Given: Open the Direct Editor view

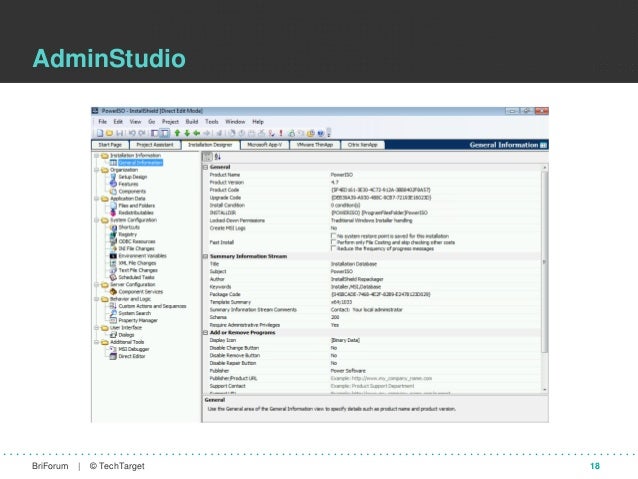Looking at the screenshot, I should 131,357.
